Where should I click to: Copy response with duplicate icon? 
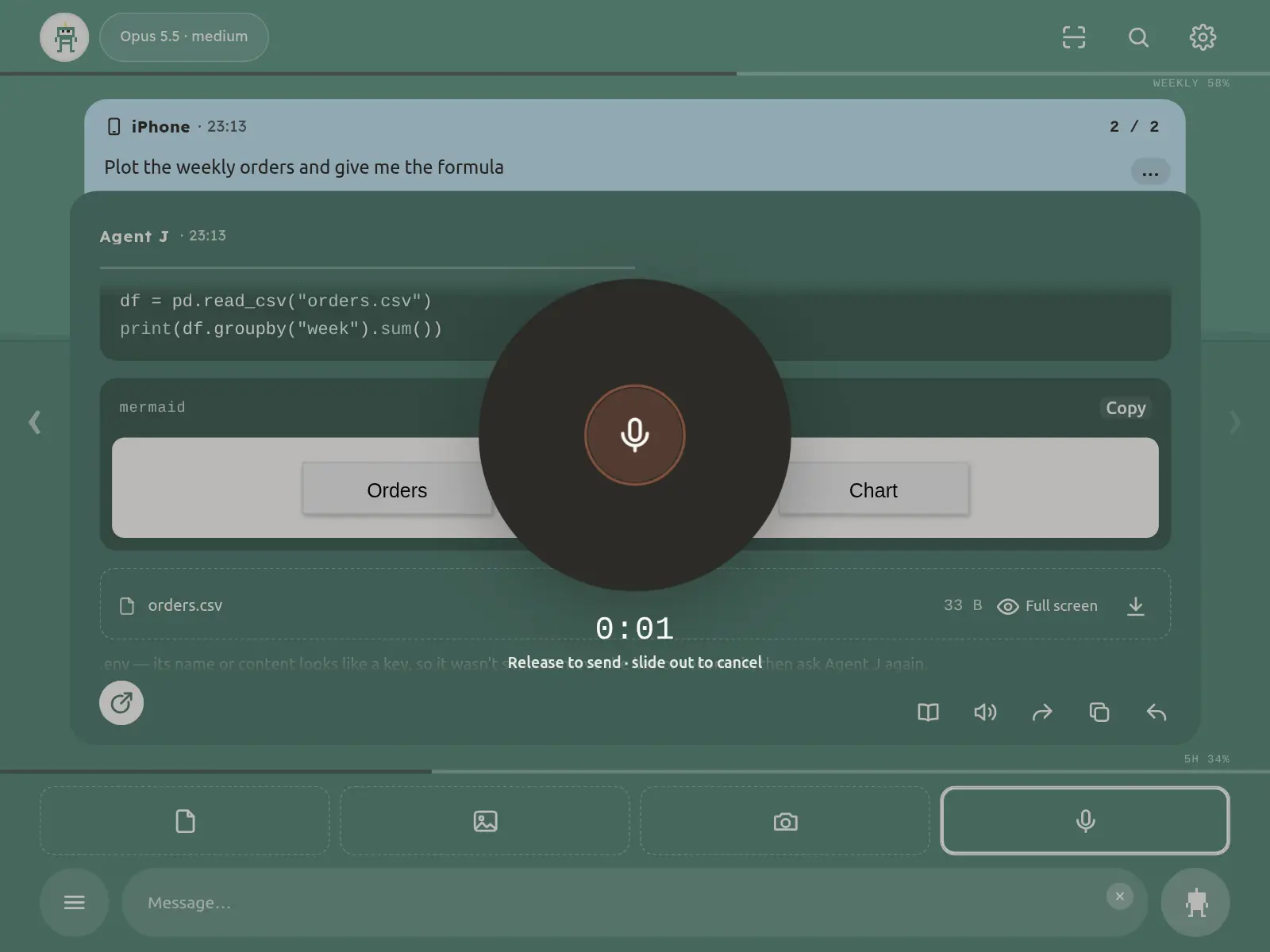click(1099, 712)
